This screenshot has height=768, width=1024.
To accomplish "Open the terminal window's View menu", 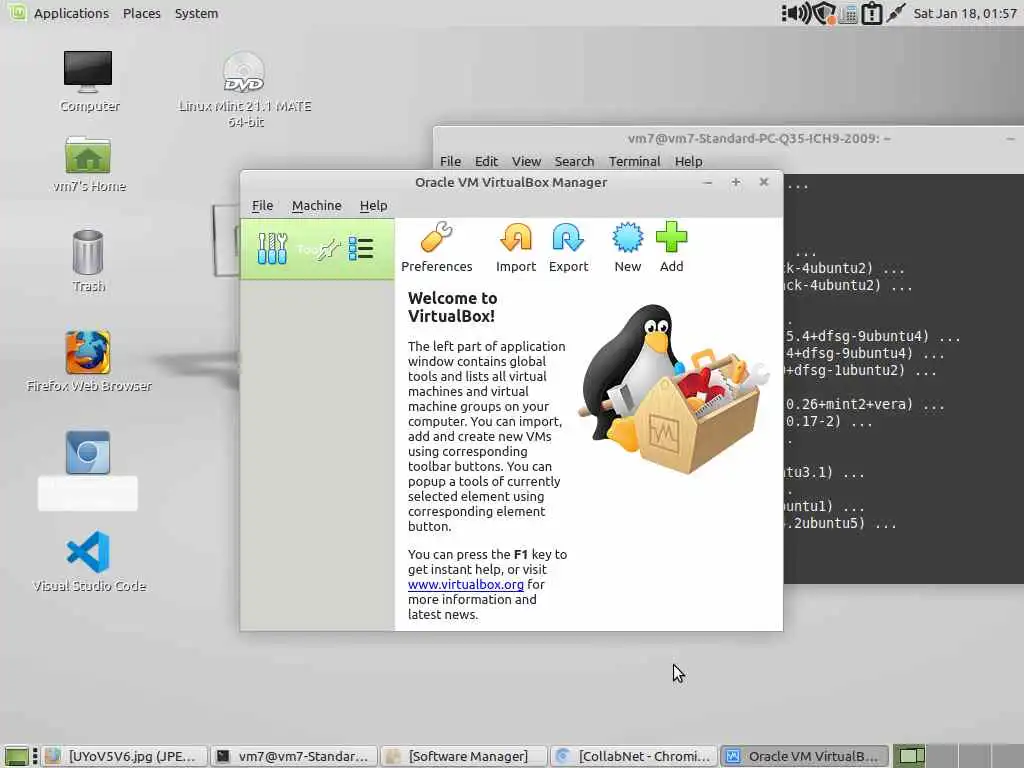I will [526, 161].
